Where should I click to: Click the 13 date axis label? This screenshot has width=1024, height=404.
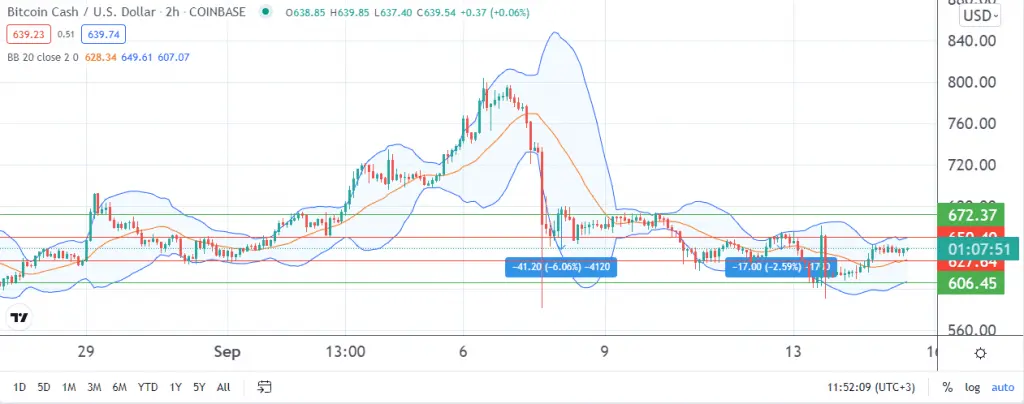(793, 352)
